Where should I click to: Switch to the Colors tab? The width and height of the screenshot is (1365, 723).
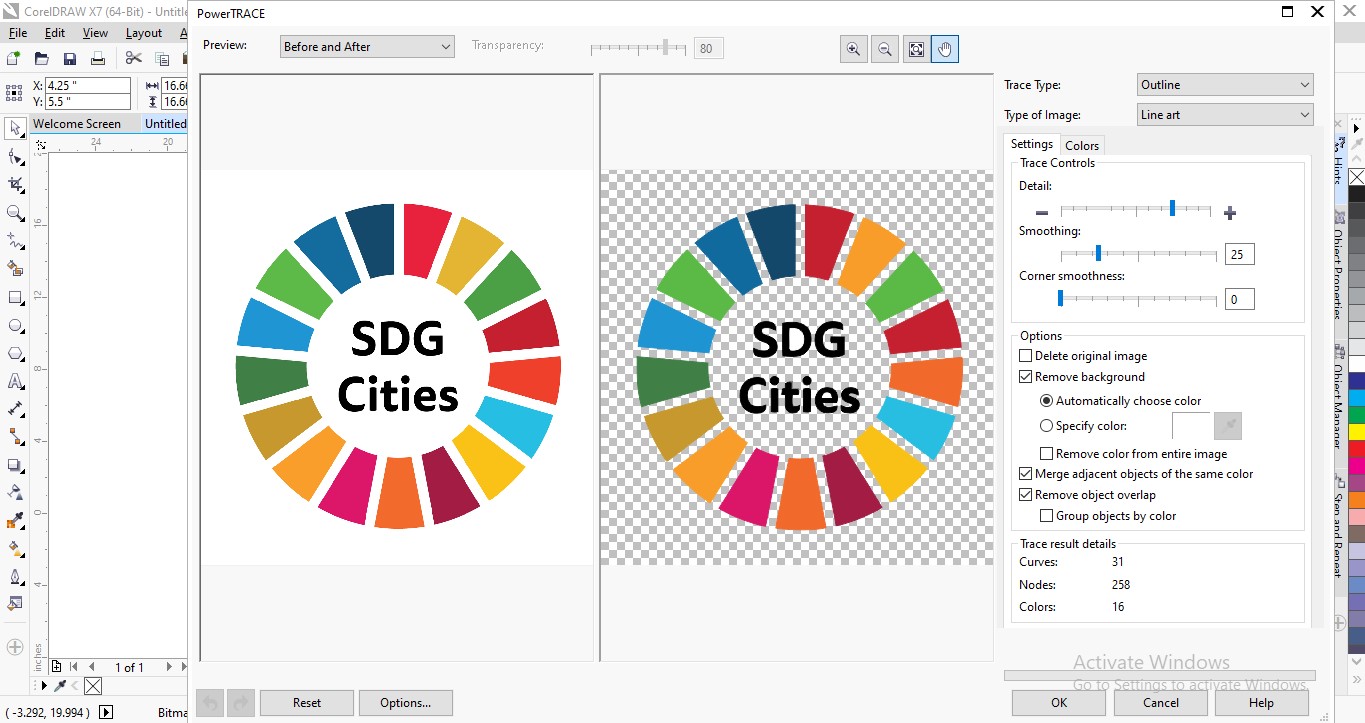(1082, 145)
